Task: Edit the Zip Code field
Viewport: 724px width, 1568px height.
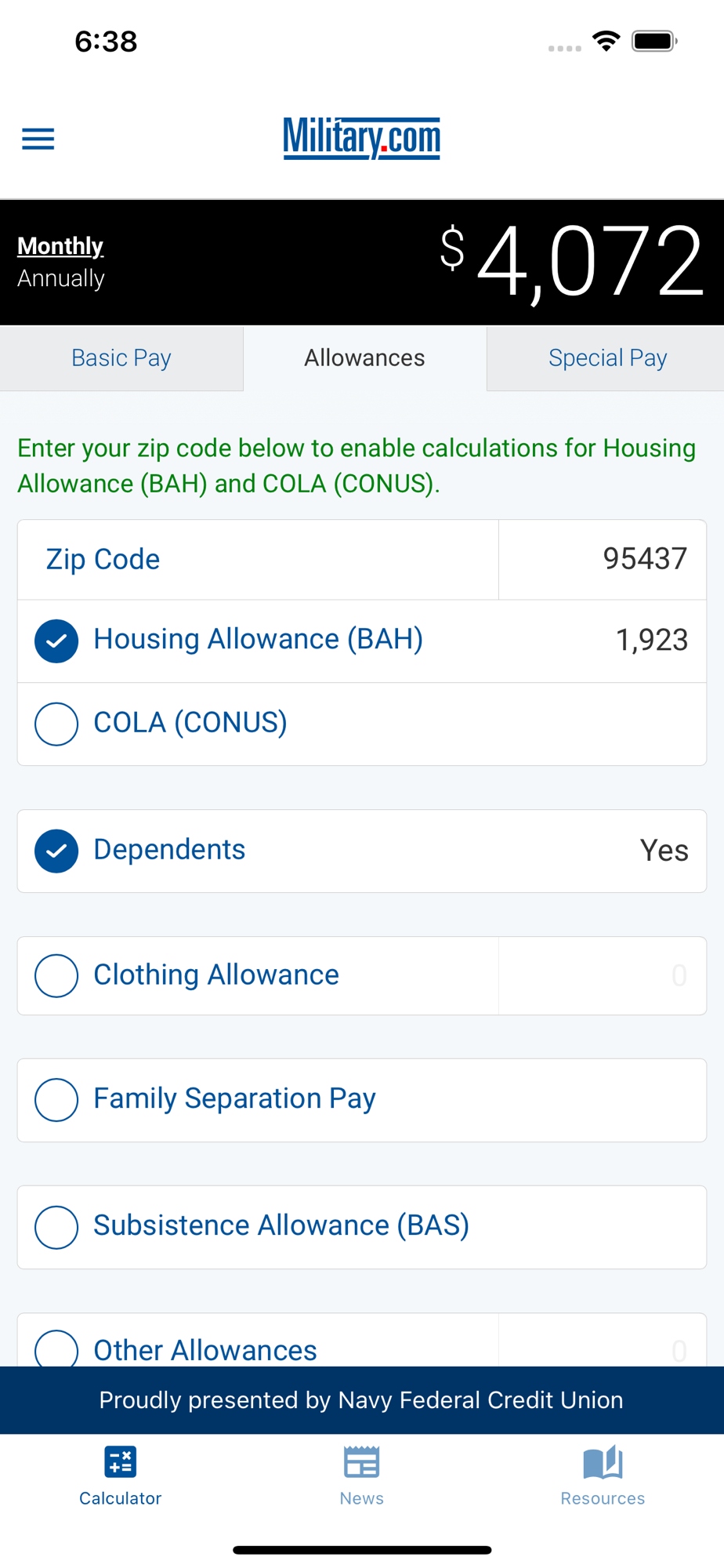Action: (x=602, y=559)
